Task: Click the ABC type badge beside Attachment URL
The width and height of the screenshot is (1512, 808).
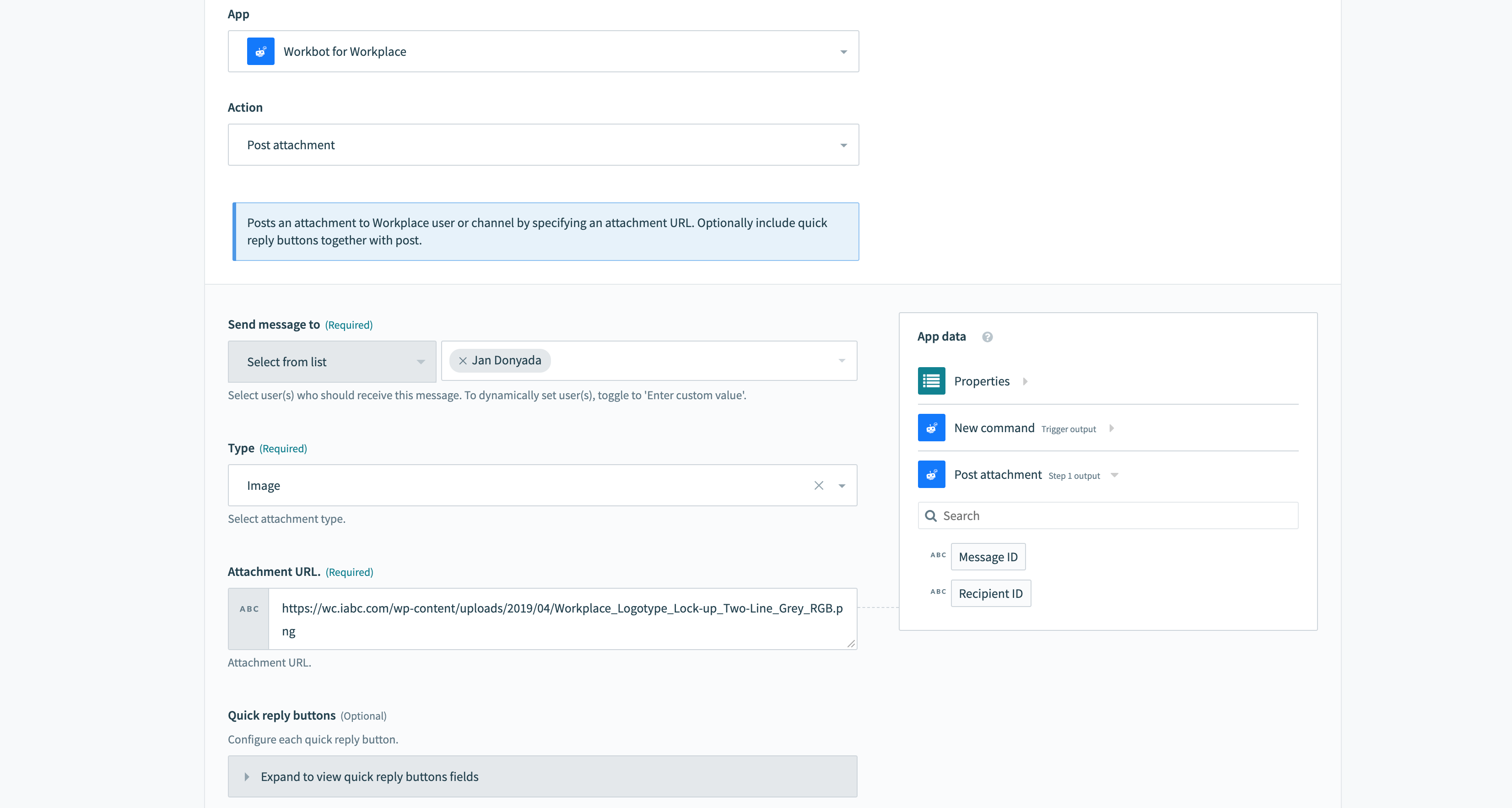Action: pos(249,609)
